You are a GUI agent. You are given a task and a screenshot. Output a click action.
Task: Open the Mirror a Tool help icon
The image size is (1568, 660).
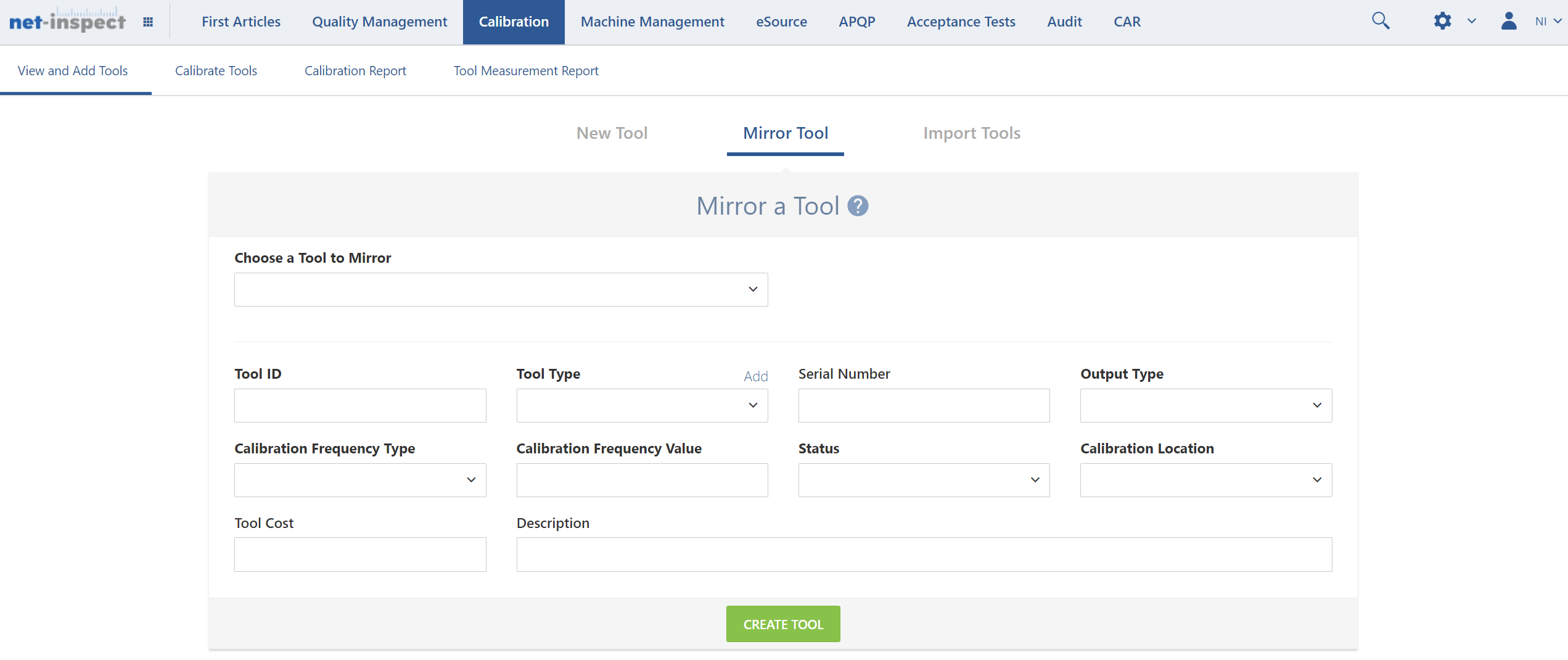(858, 206)
